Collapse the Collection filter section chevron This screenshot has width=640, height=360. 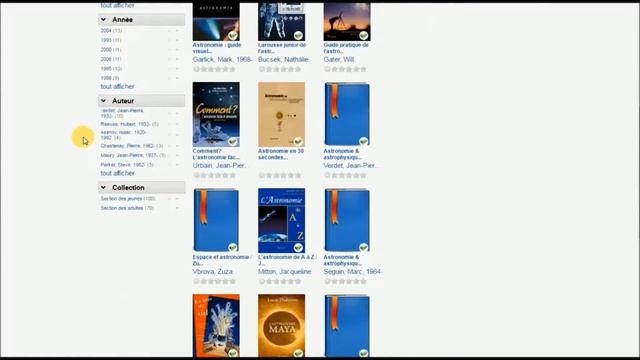(104, 188)
